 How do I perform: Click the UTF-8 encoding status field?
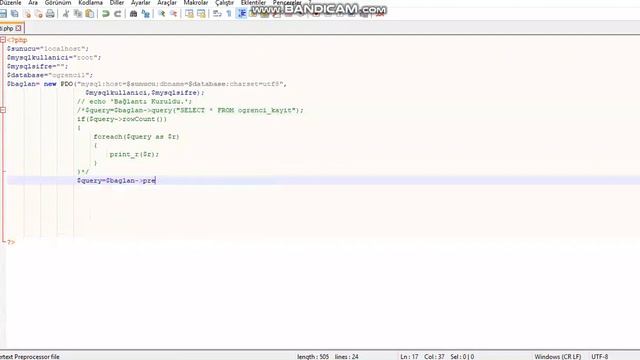click(x=600, y=357)
